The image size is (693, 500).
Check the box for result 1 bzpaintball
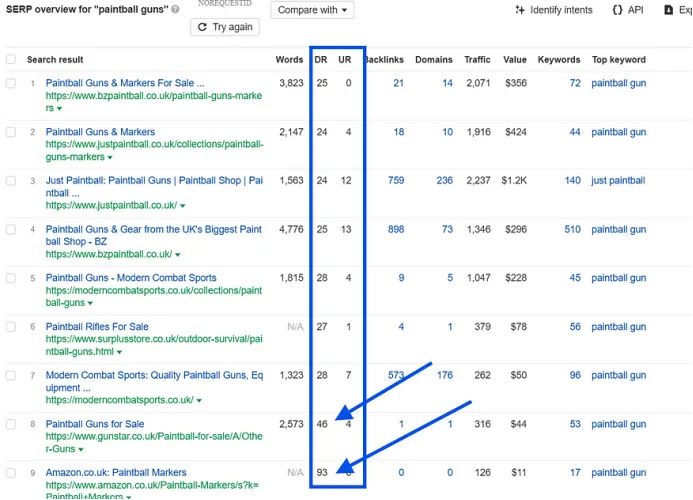pyautogui.click(x=11, y=83)
